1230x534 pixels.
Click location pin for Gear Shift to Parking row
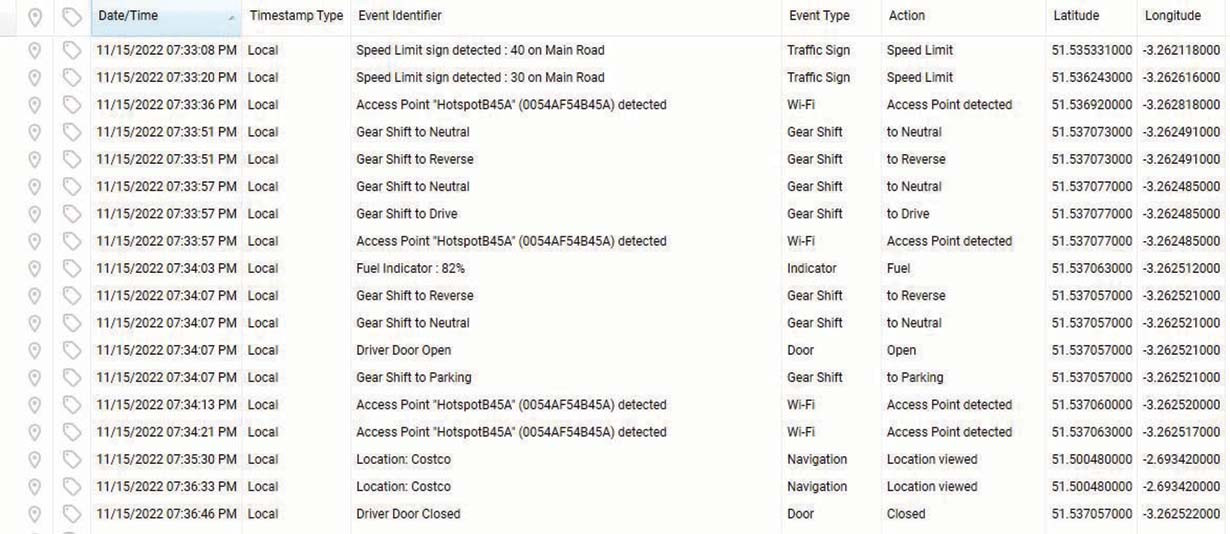tap(34, 377)
